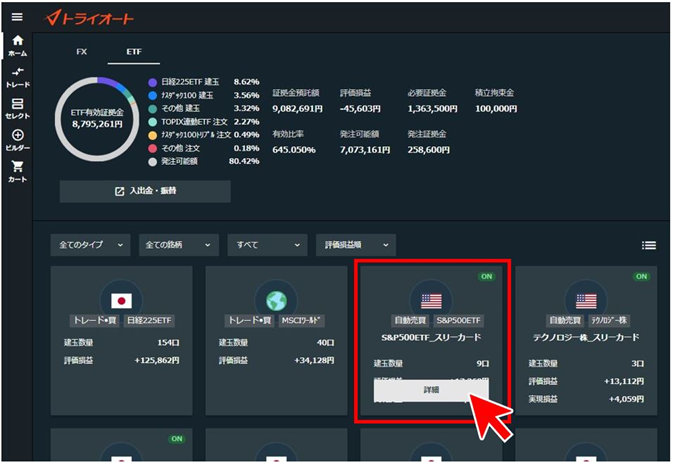
Task: Click 実現損益 +4,059円 value
Action: (626, 399)
